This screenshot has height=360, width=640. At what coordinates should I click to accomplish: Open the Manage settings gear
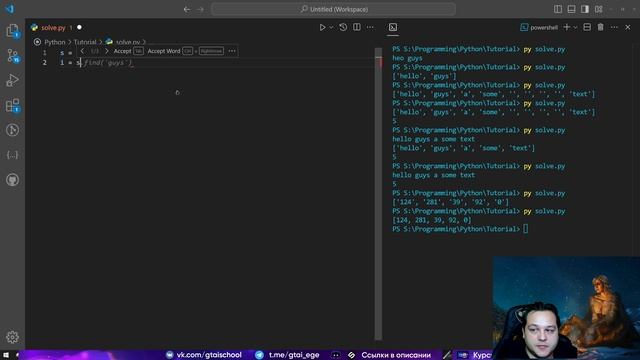12,337
